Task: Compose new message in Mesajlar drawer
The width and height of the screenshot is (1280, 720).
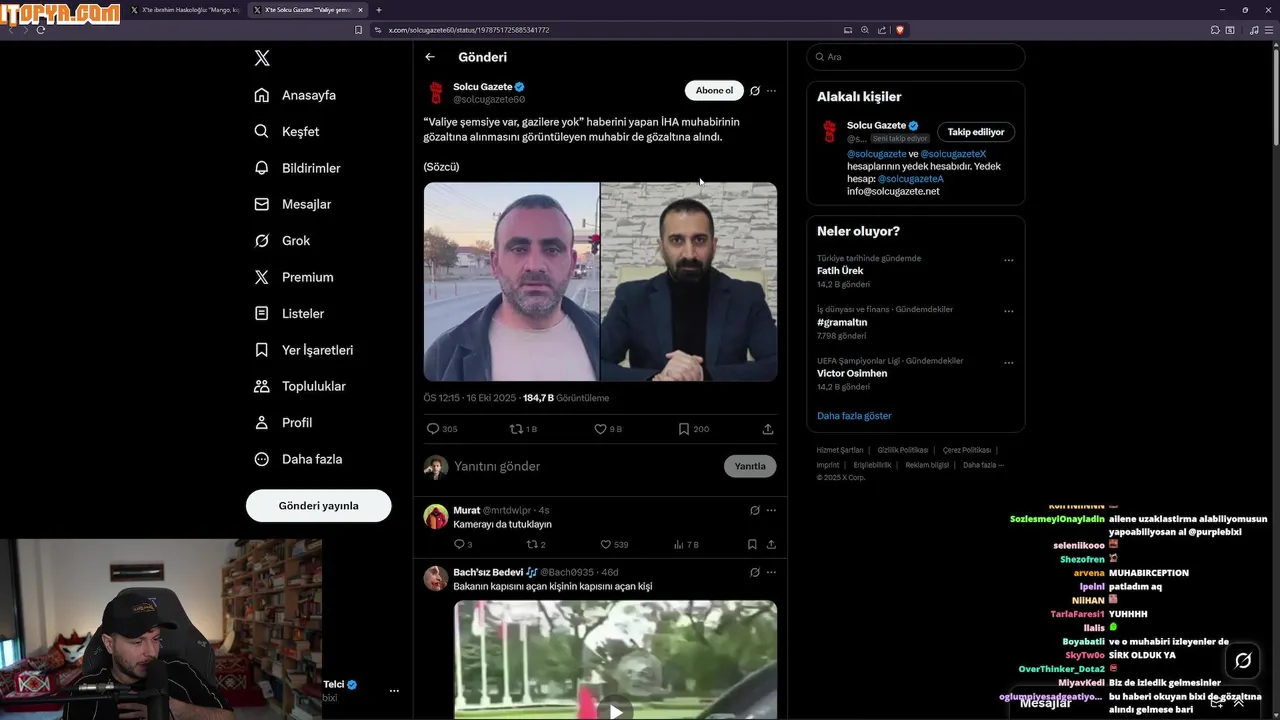Action: point(1217,703)
